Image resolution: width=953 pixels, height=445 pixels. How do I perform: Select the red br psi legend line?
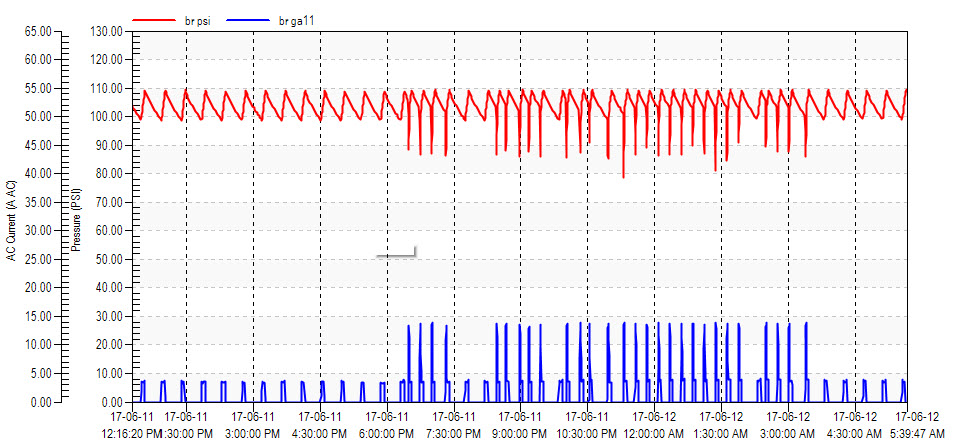[154, 20]
